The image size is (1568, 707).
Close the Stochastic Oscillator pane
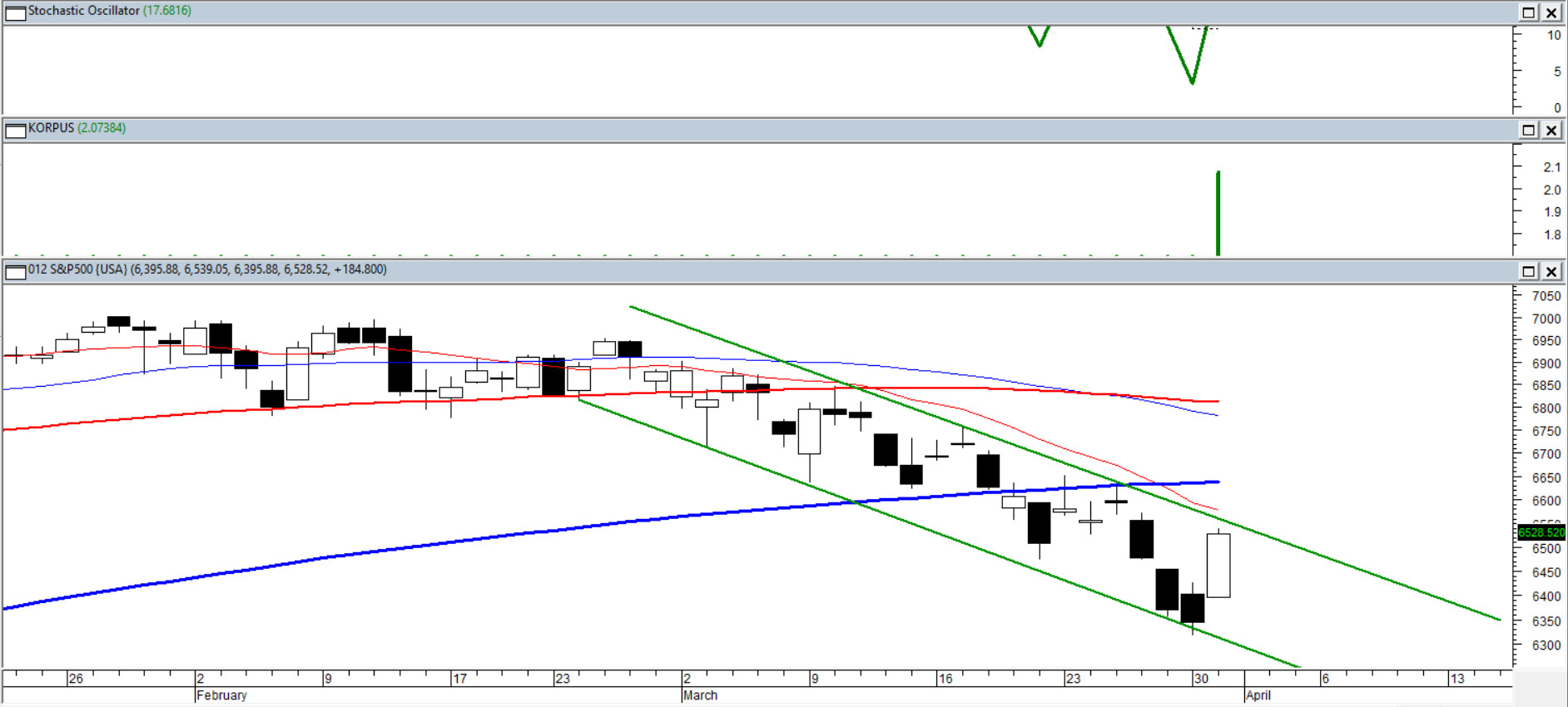pos(1551,12)
